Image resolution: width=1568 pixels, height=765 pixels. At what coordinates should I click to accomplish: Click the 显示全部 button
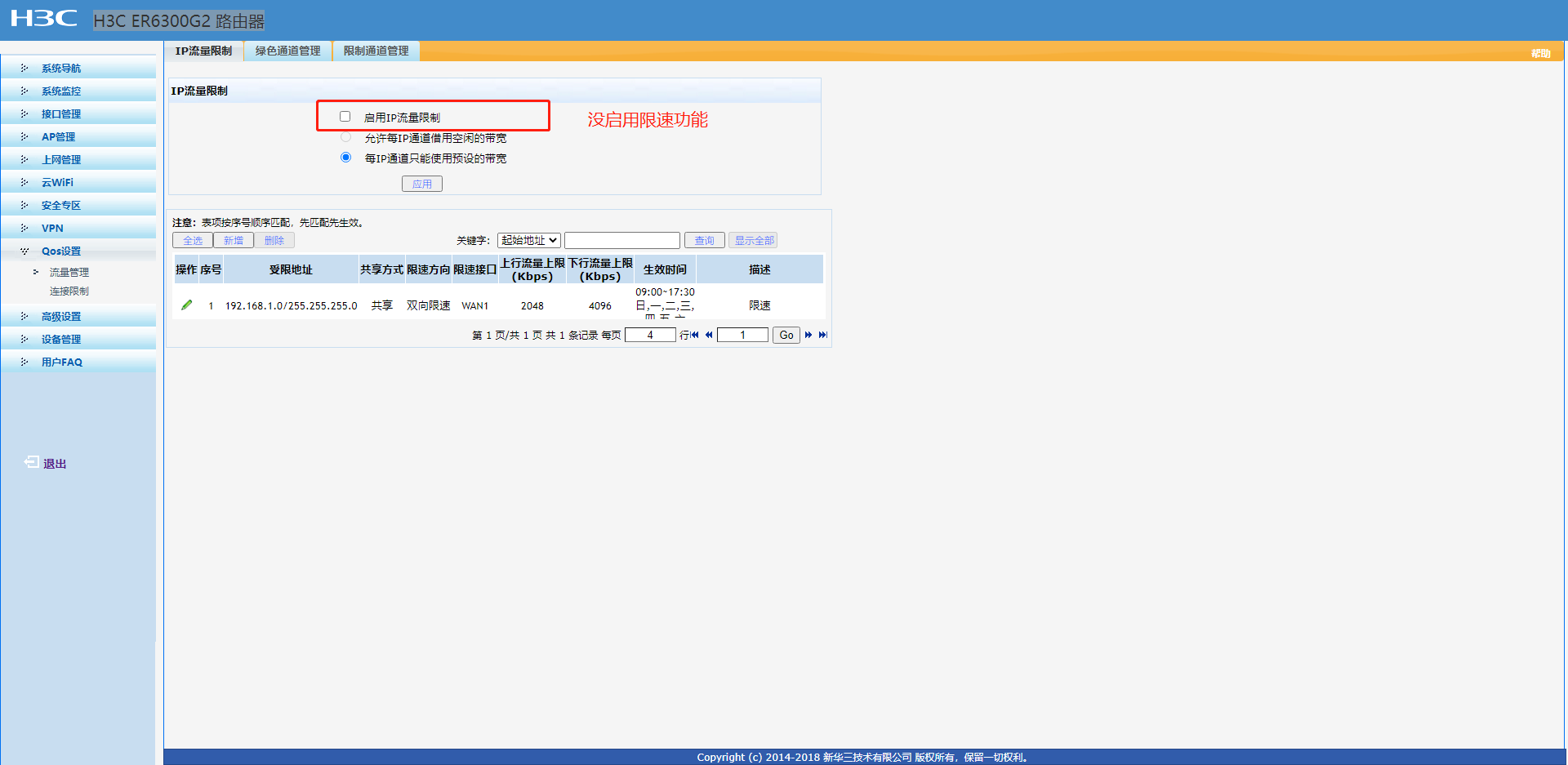pos(753,240)
